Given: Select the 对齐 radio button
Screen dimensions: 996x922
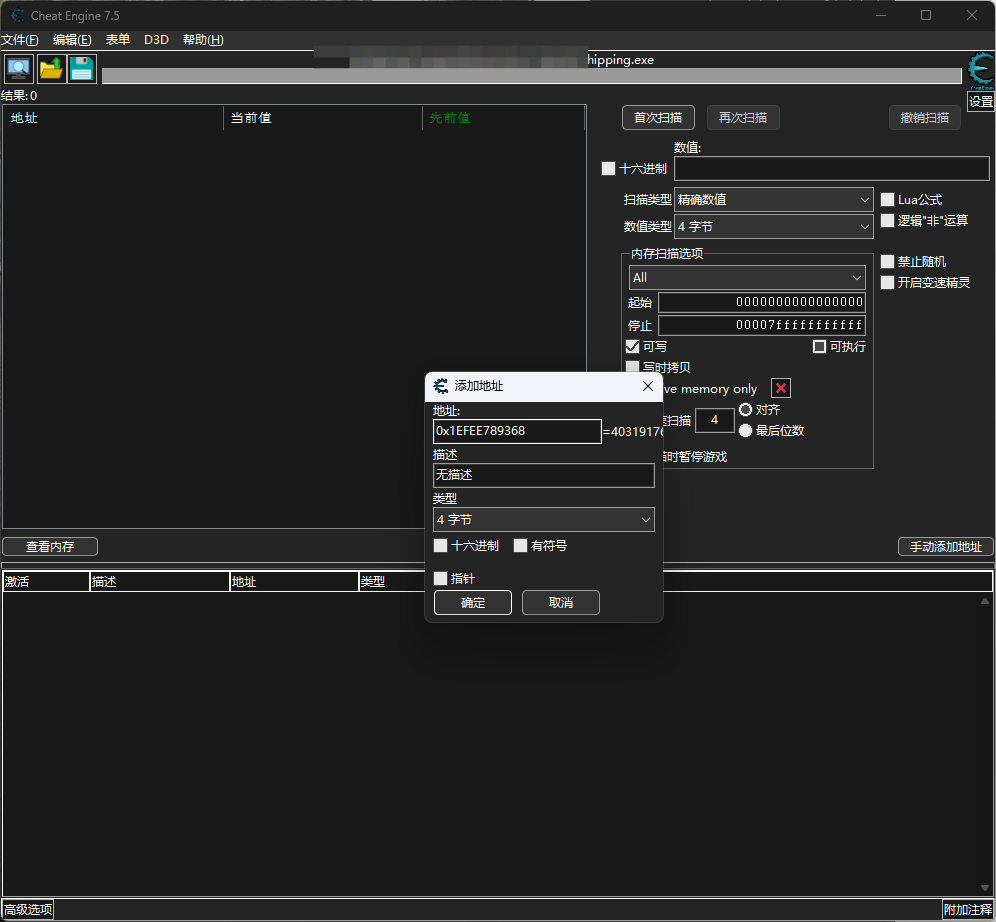Looking at the screenshot, I should (x=746, y=410).
